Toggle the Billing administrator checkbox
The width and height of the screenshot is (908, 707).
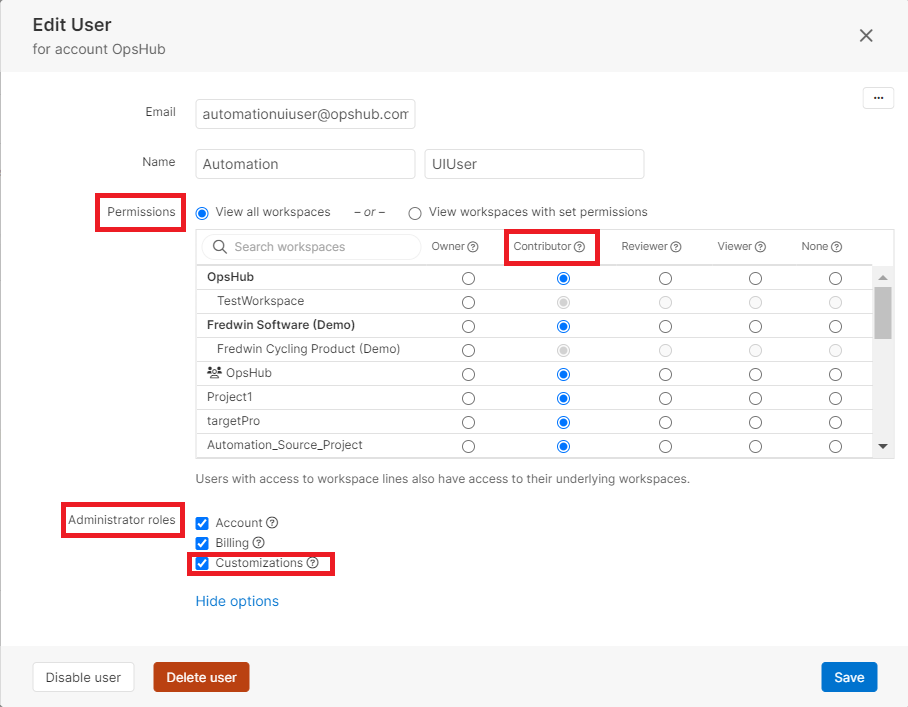click(202, 543)
